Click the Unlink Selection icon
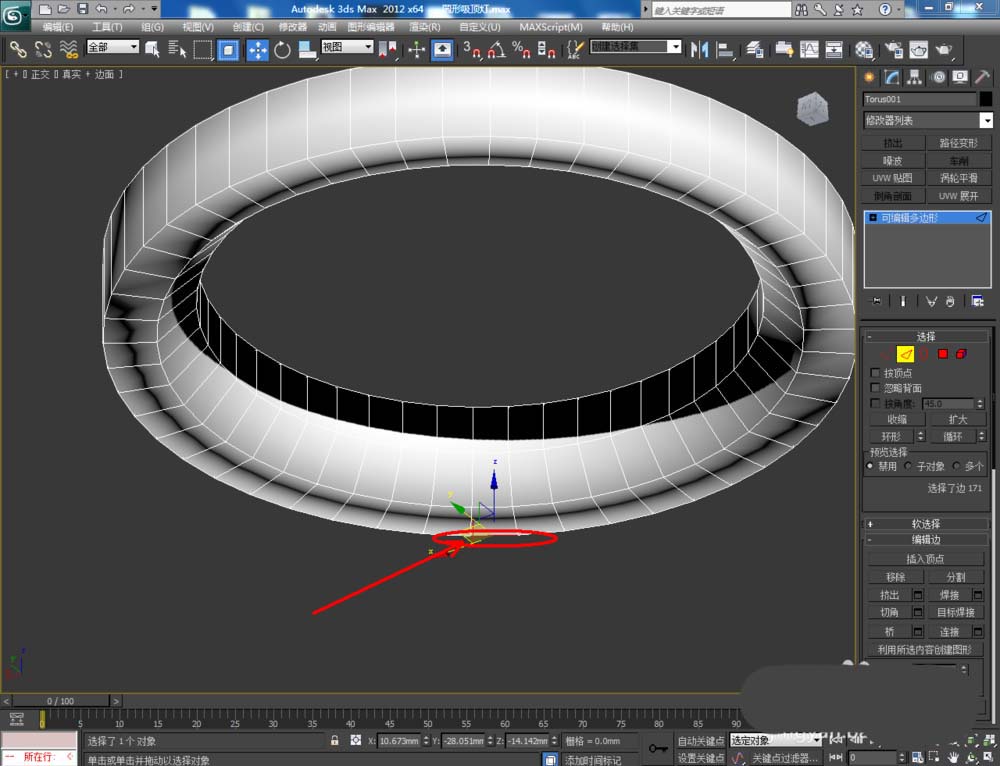Image resolution: width=1000 pixels, height=766 pixels. click(x=43, y=49)
